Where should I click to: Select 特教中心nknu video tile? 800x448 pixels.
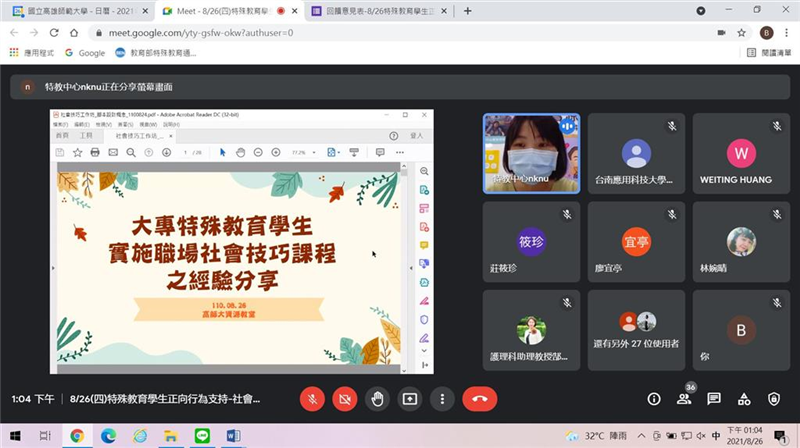(x=531, y=154)
